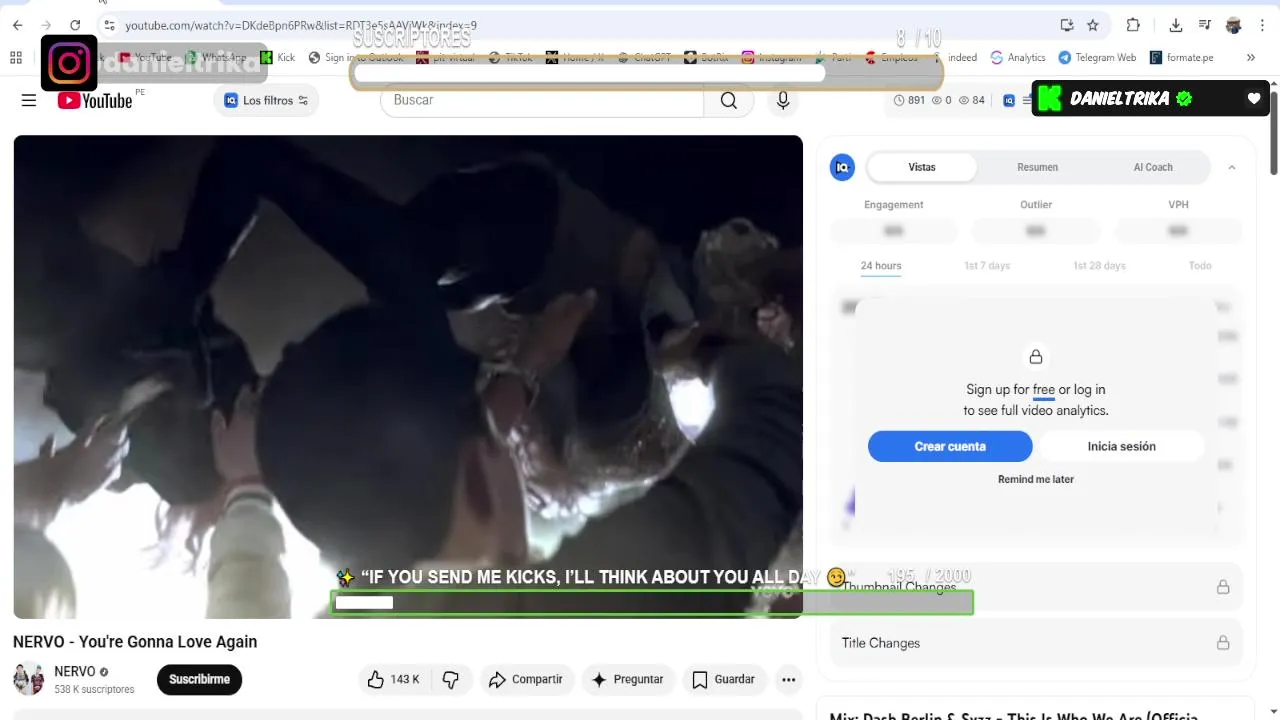This screenshot has width=1280, height=720.
Task: Open the Chrome apps grid icon
Action: click(16, 57)
